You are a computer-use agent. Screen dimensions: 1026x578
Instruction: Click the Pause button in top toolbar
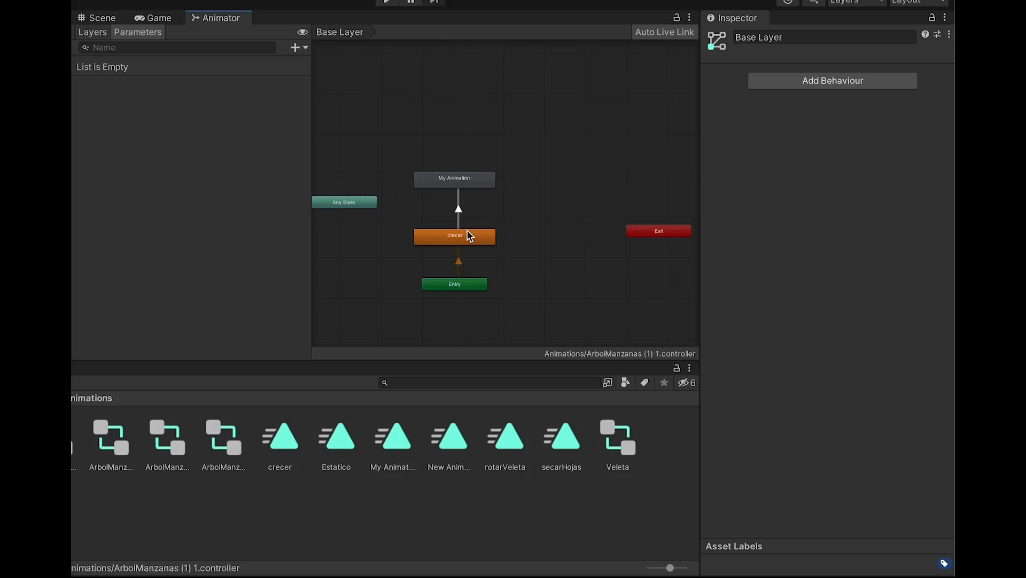pyautogui.click(x=410, y=2)
